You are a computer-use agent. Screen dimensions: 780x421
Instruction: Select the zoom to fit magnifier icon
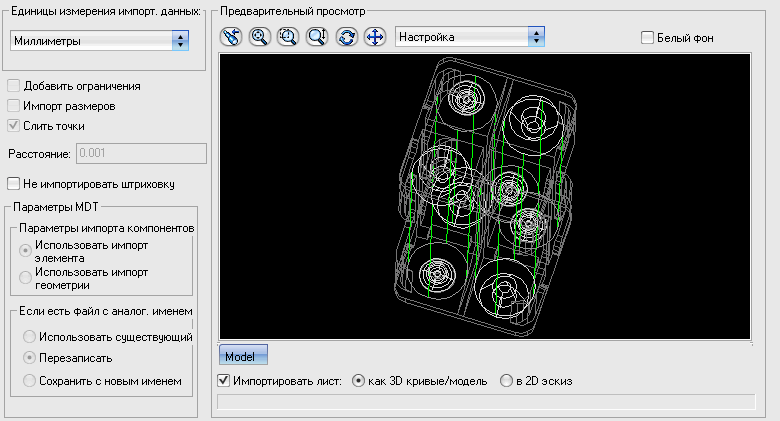[260, 37]
